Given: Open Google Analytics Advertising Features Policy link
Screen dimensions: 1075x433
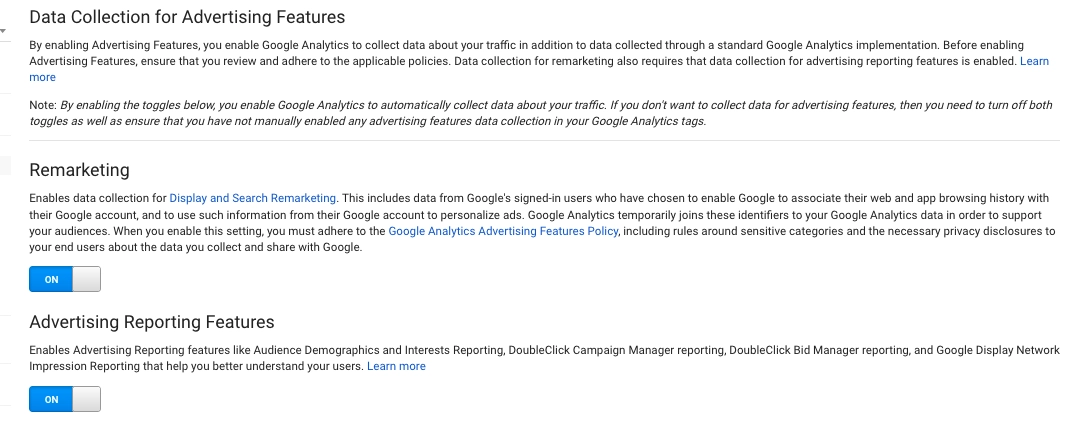Looking at the screenshot, I should [503, 231].
